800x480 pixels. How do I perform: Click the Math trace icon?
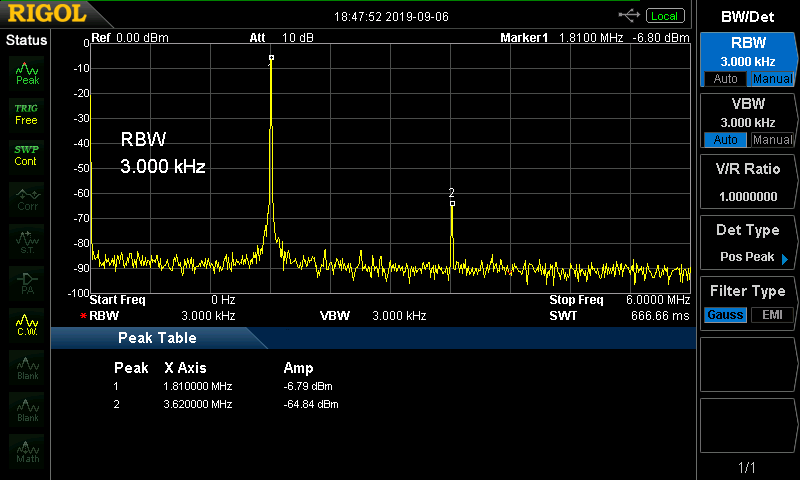pos(26,450)
